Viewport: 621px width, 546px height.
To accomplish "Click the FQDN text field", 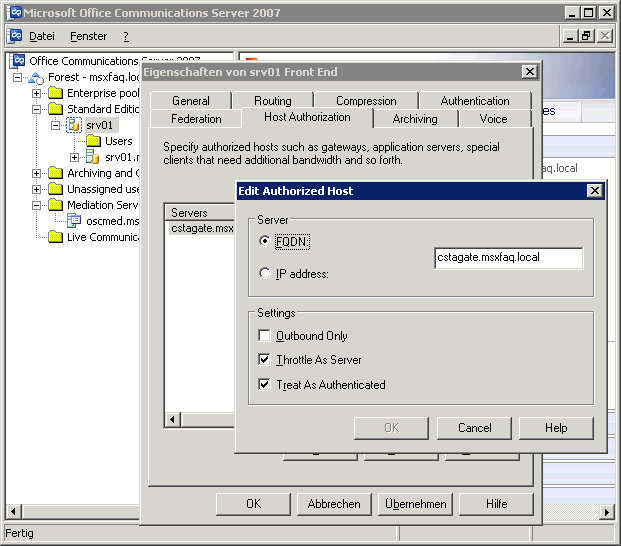I will tap(509, 258).
